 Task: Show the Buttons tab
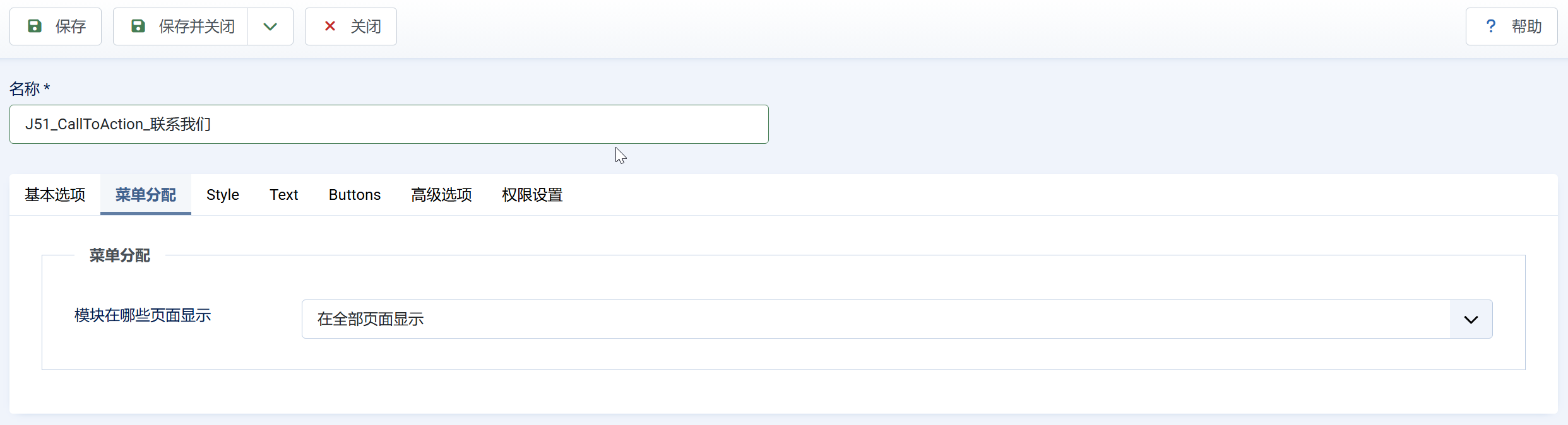[355, 195]
